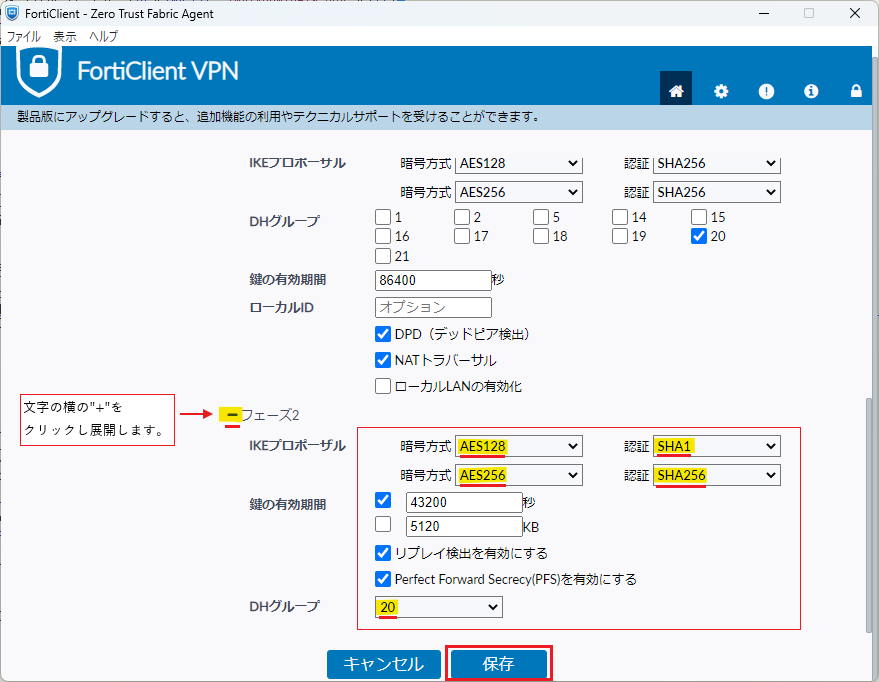Image resolution: width=879 pixels, height=682 pixels.
Task: Open the ヘルプ menu
Action: 103,36
